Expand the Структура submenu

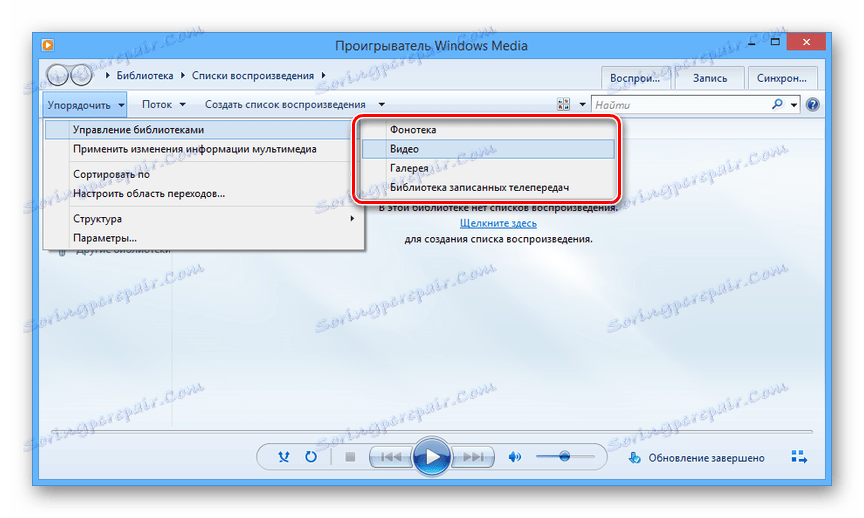203,219
